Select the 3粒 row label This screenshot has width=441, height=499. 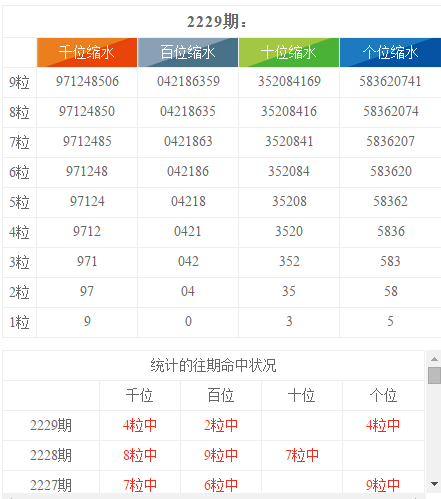pyautogui.click(x=19, y=262)
